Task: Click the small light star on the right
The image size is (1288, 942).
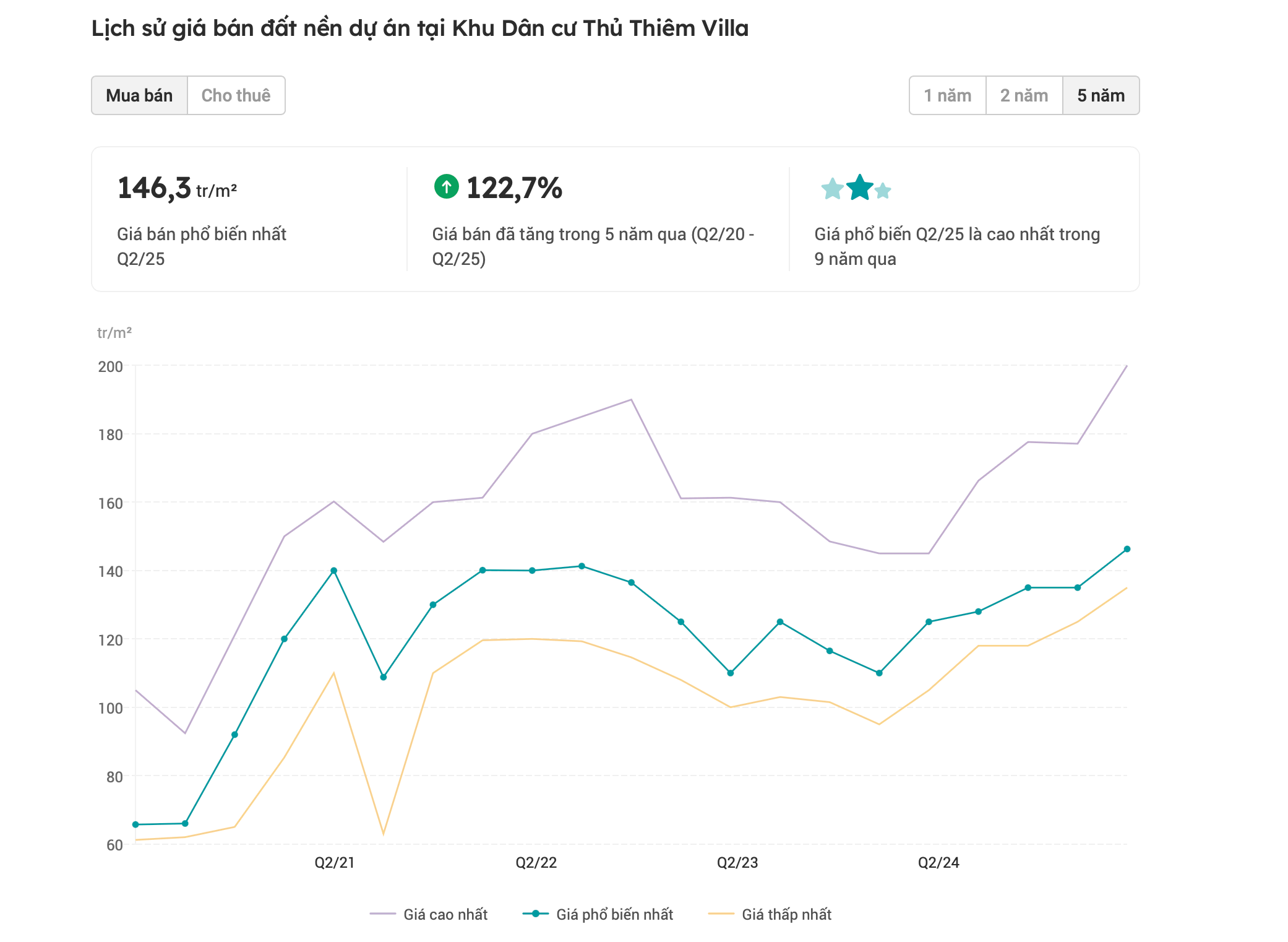Action: coord(883,191)
